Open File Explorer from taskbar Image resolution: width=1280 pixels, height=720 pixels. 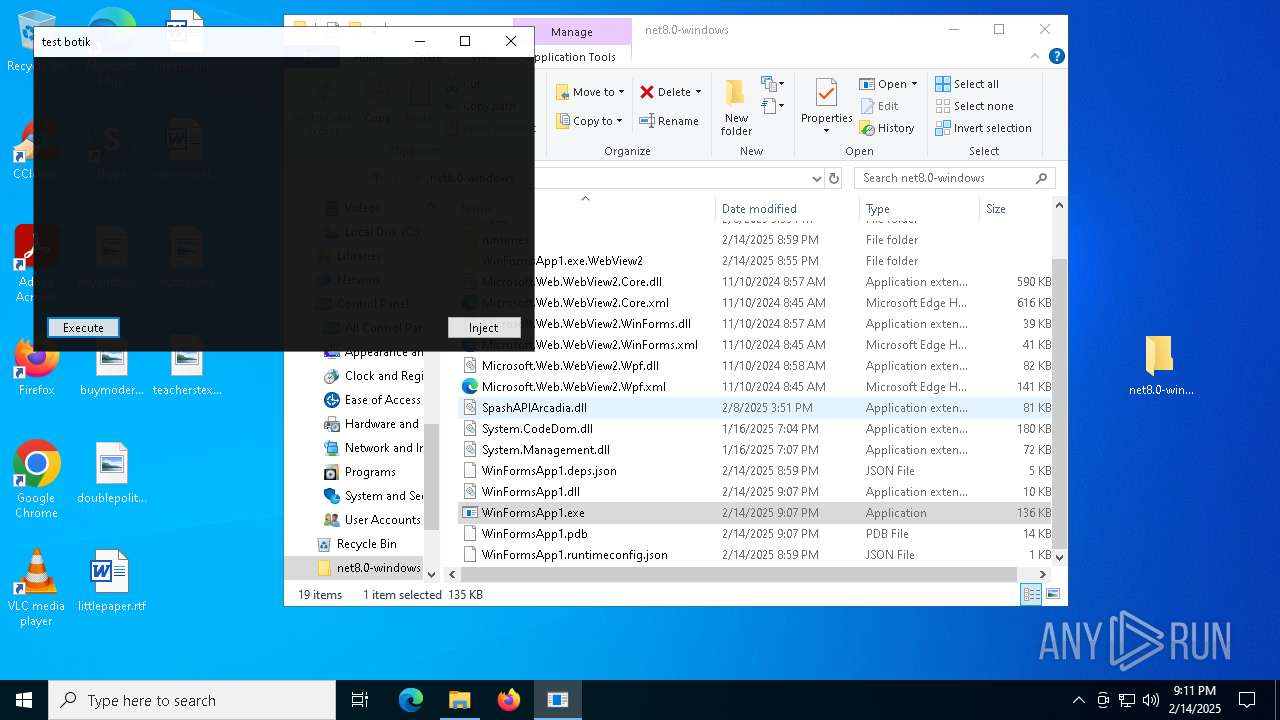coord(460,700)
